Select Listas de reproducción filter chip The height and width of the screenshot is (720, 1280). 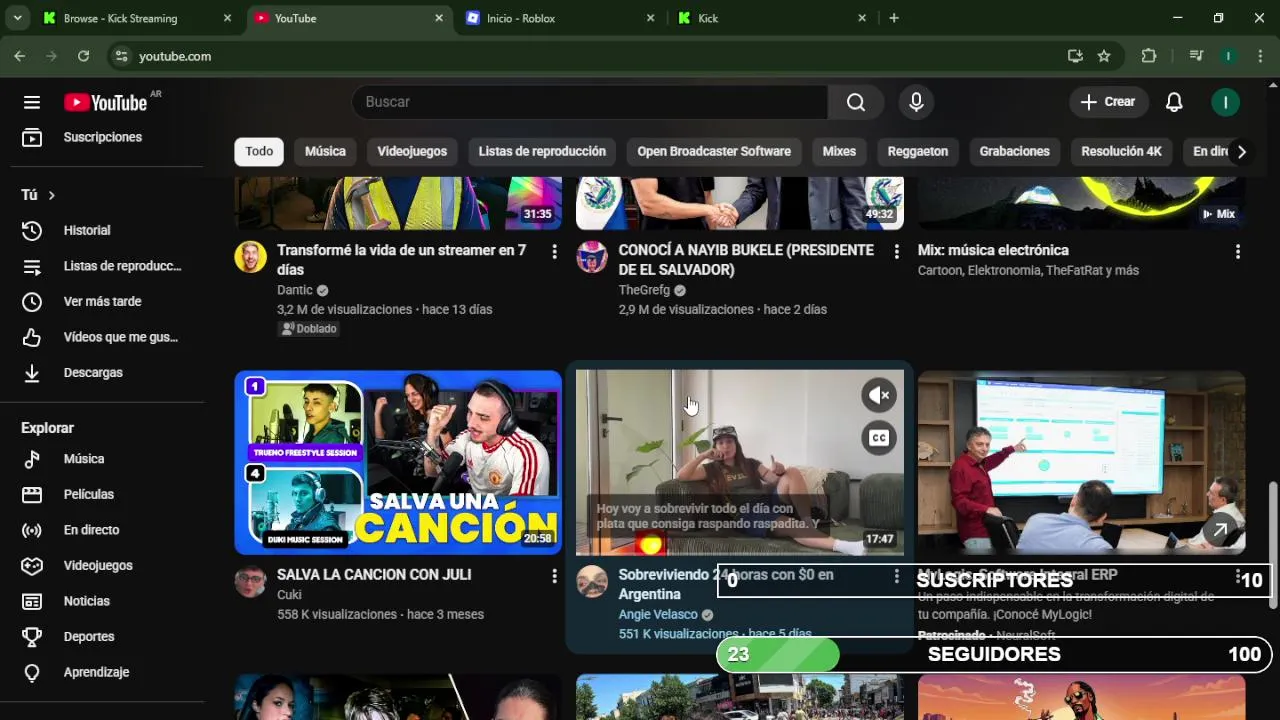[542, 152]
